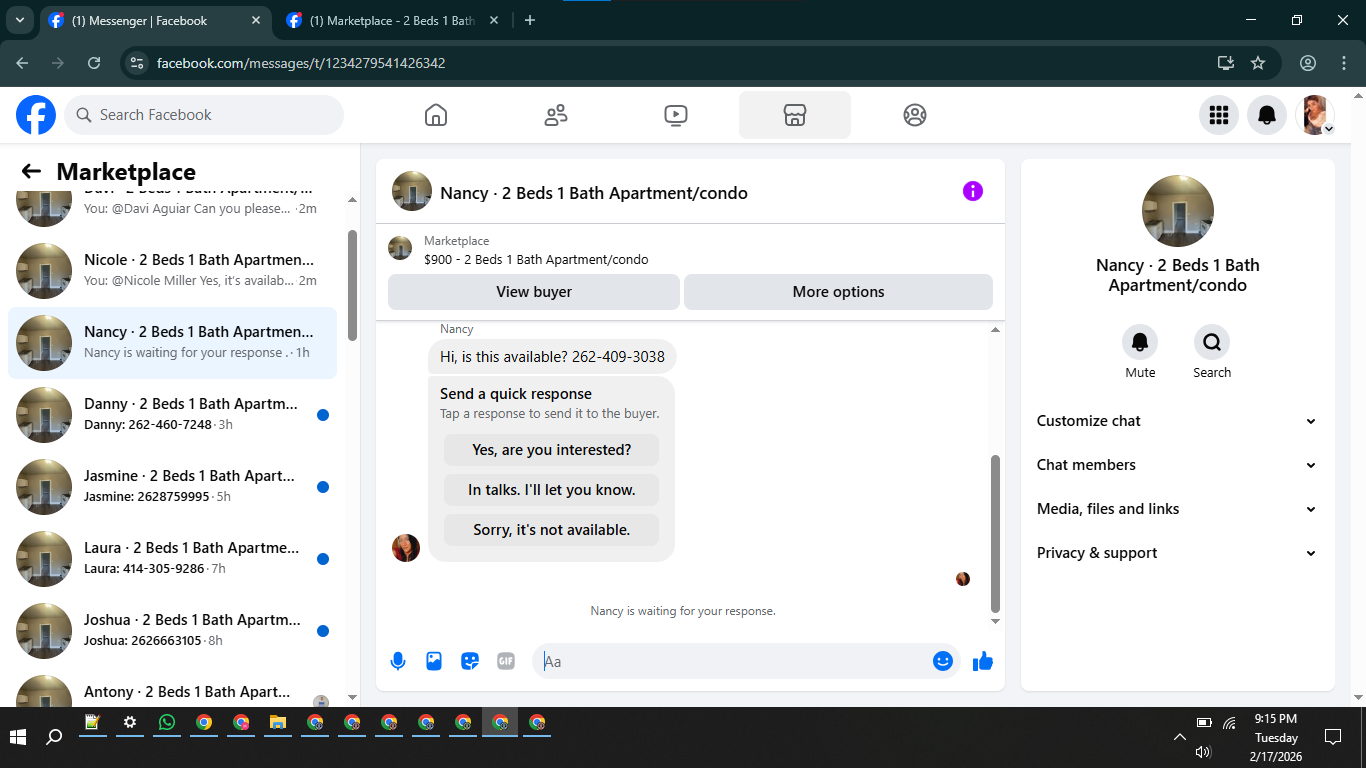
Task: Open the Video icon in top navigation
Action: pyautogui.click(x=676, y=115)
